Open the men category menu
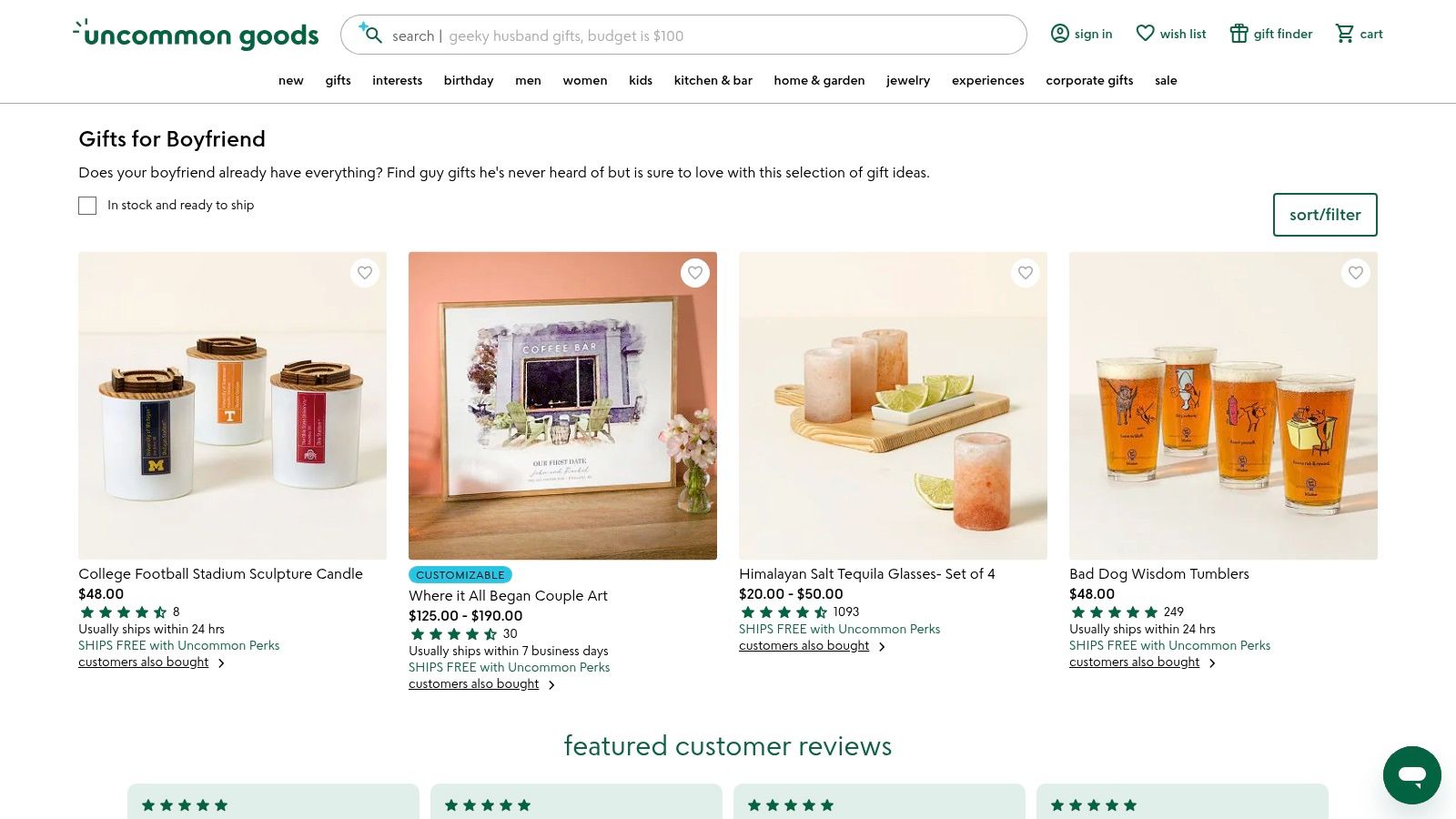The height and width of the screenshot is (819, 1456). 528,80
